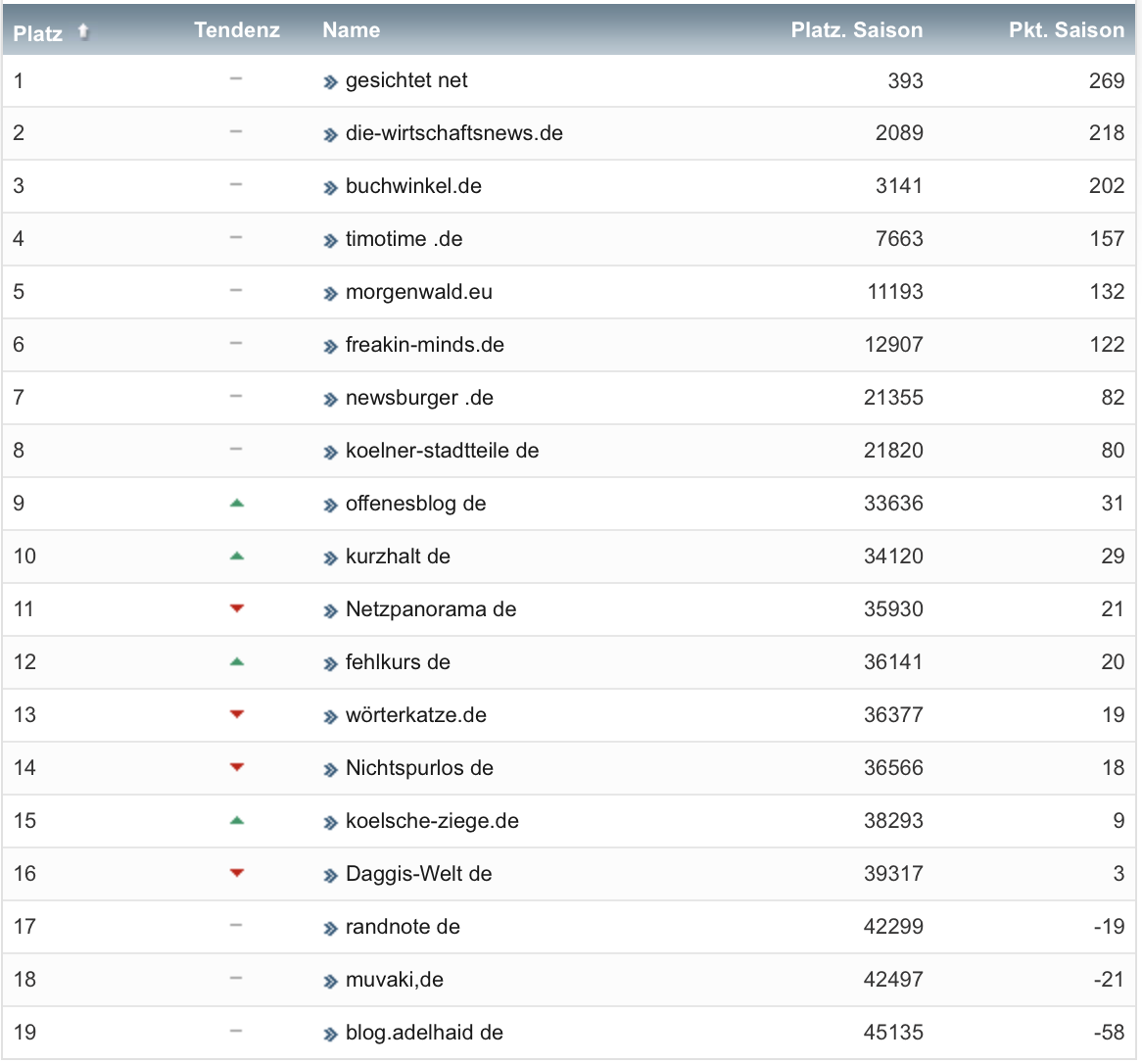The width and height of the screenshot is (1142, 1064).
Task: Open wörterkatze.de link
Action: (416, 715)
